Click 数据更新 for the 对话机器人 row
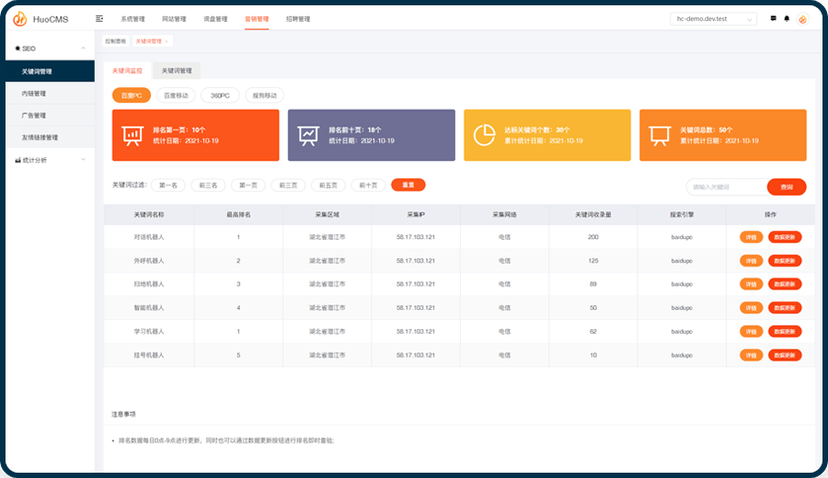 click(x=785, y=237)
